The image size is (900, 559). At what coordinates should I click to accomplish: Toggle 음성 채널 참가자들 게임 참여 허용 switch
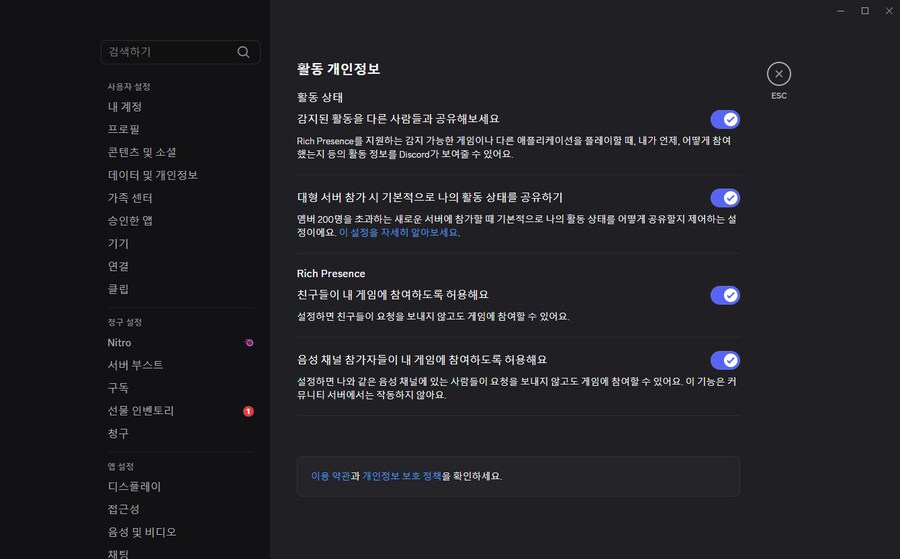725,360
